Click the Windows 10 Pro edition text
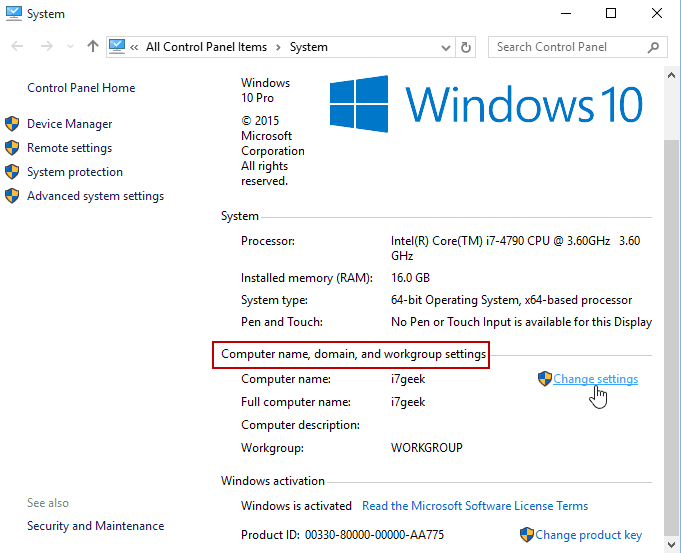The image size is (681, 553). [x=265, y=90]
